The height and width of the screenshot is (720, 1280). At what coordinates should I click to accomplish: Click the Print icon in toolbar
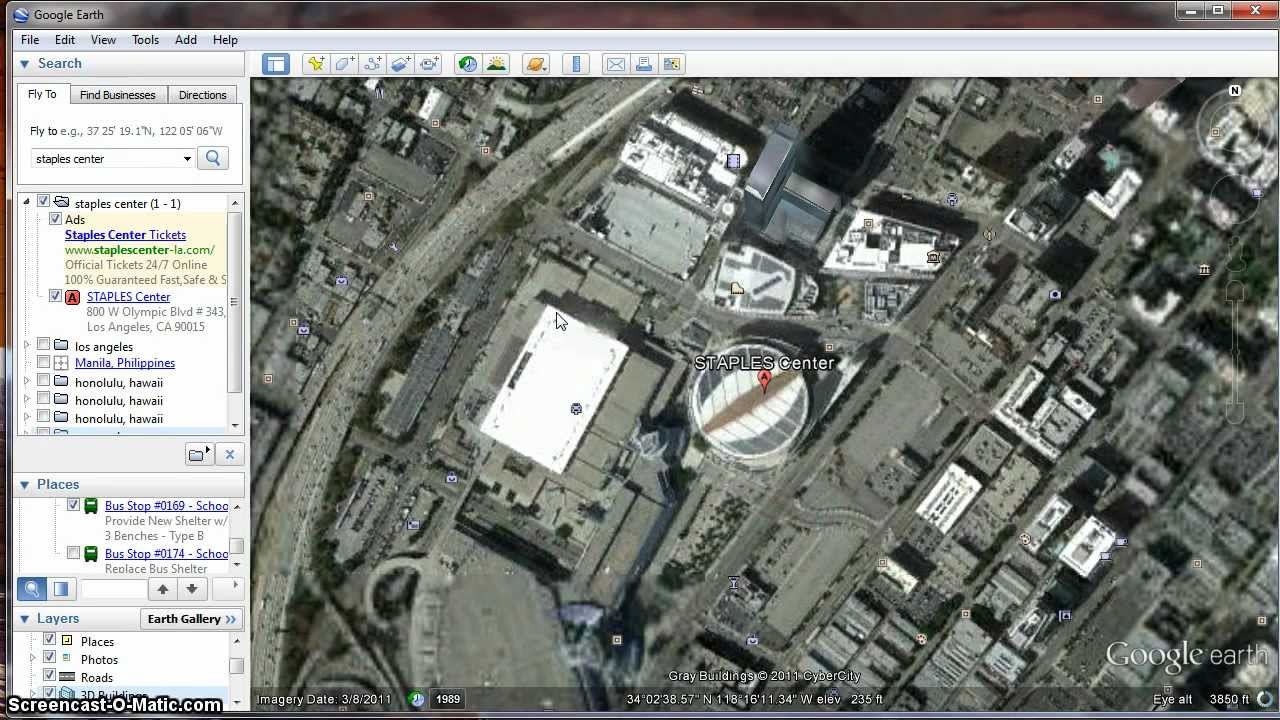tap(644, 64)
